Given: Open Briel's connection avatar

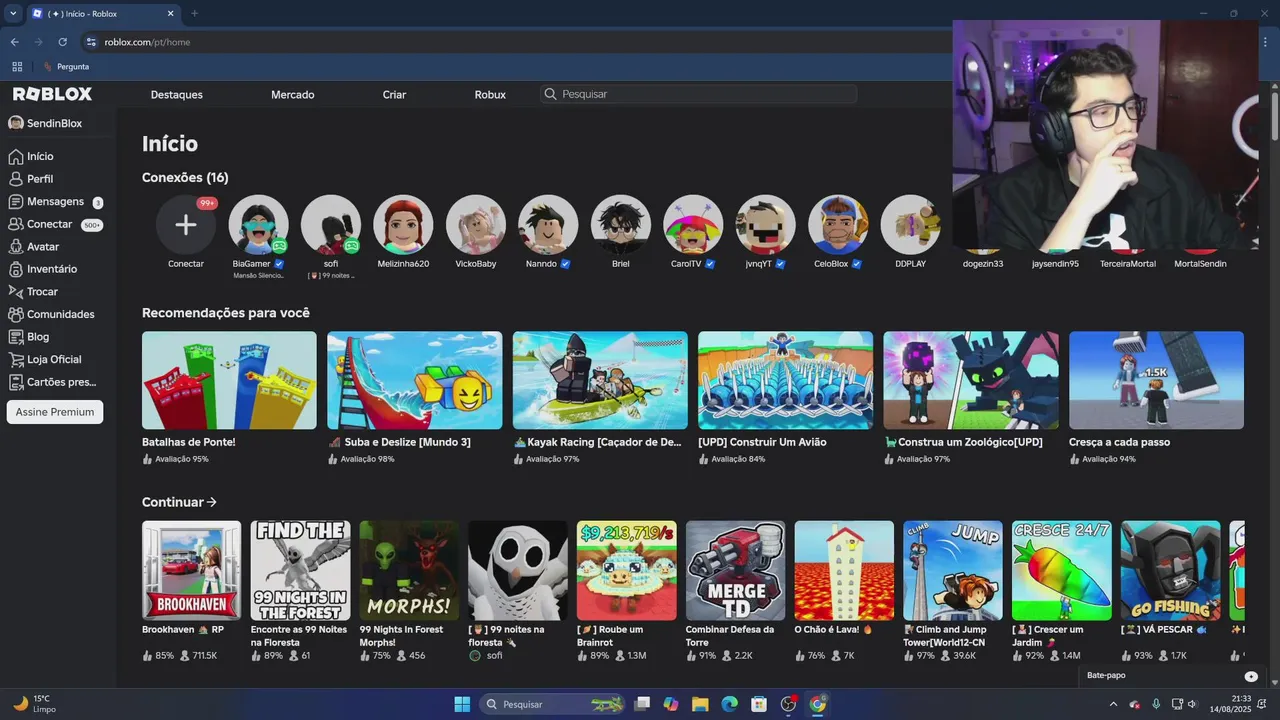Looking at the screenshot, I should coord(621,224).
